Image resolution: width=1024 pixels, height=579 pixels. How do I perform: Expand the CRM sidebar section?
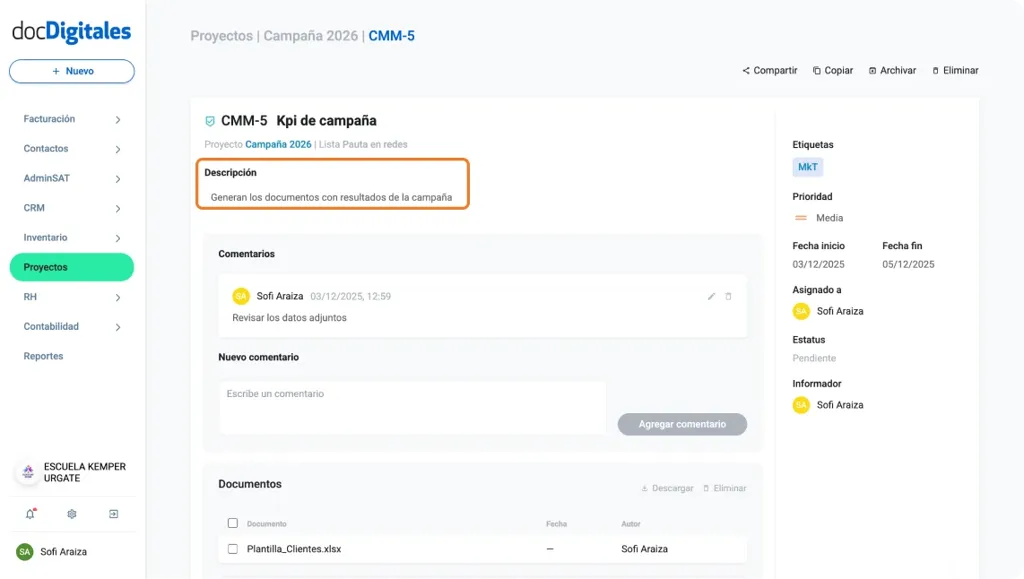click(70, 207)
